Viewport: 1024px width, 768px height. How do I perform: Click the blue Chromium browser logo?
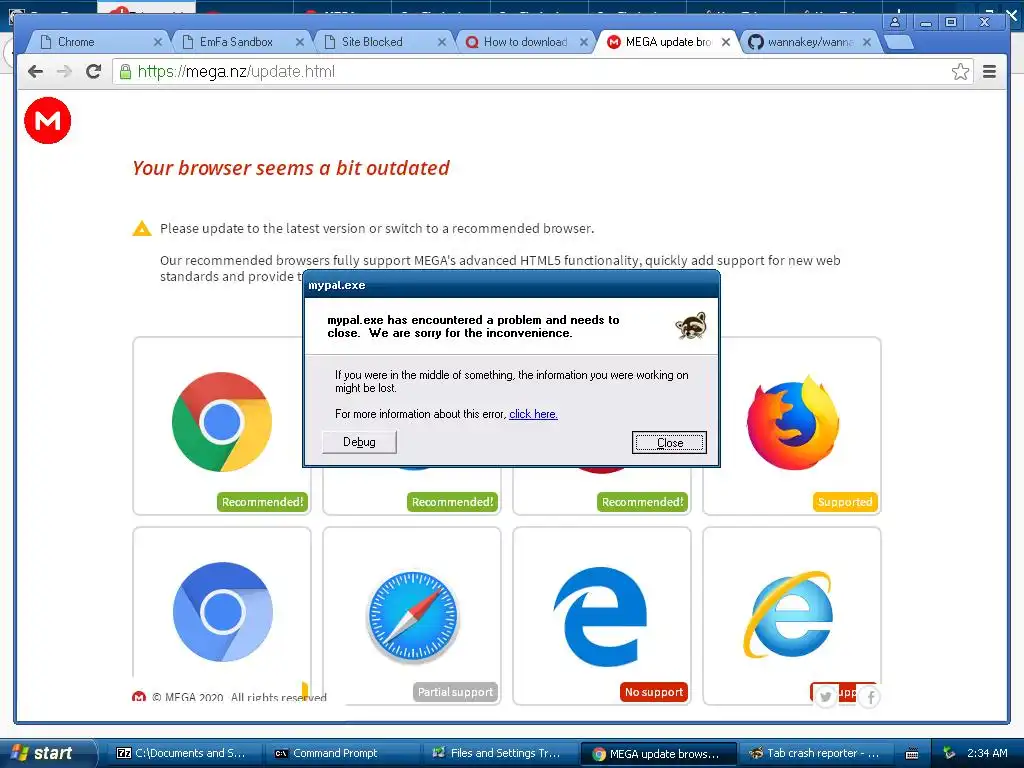click(223, 612)
